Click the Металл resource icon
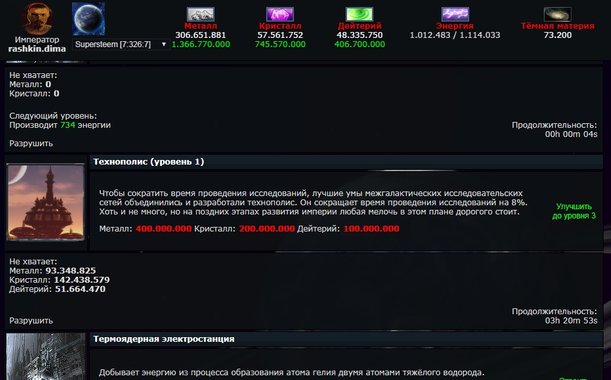Screen dimensions: 611x380 [201, 14]
